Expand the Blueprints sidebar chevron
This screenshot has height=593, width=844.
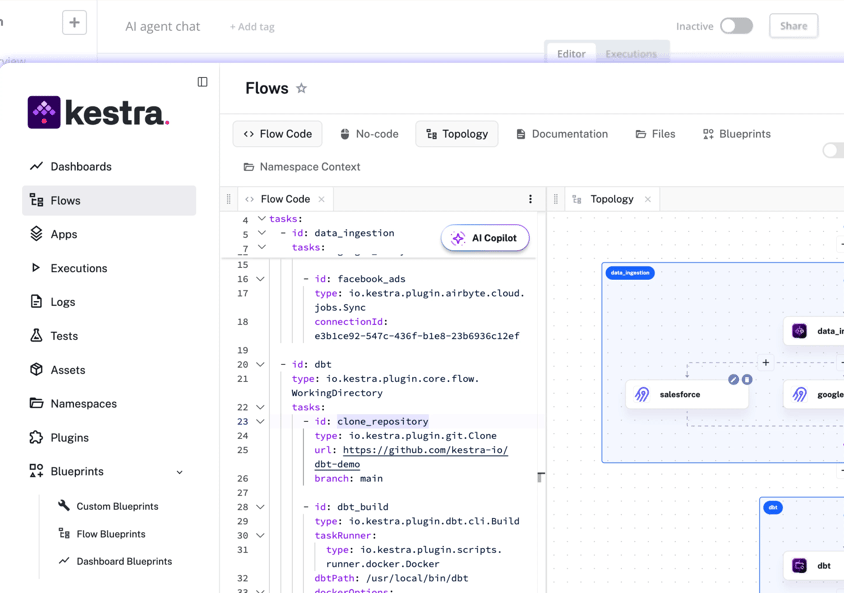point(180,472)
